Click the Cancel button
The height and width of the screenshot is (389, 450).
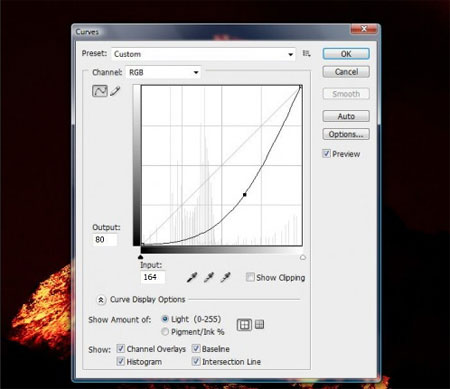pos(346,72)
